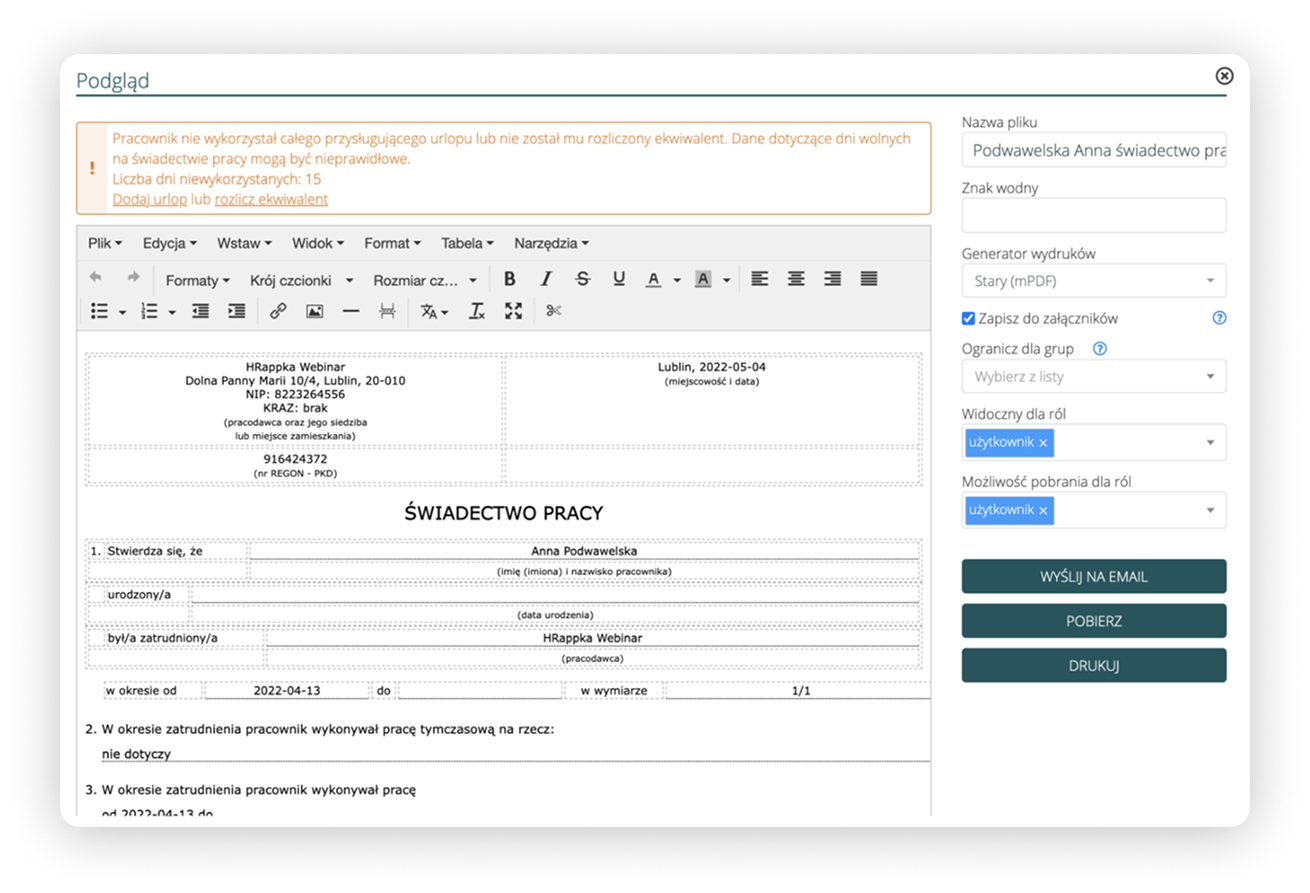Open the Wstaw menu

244,243
